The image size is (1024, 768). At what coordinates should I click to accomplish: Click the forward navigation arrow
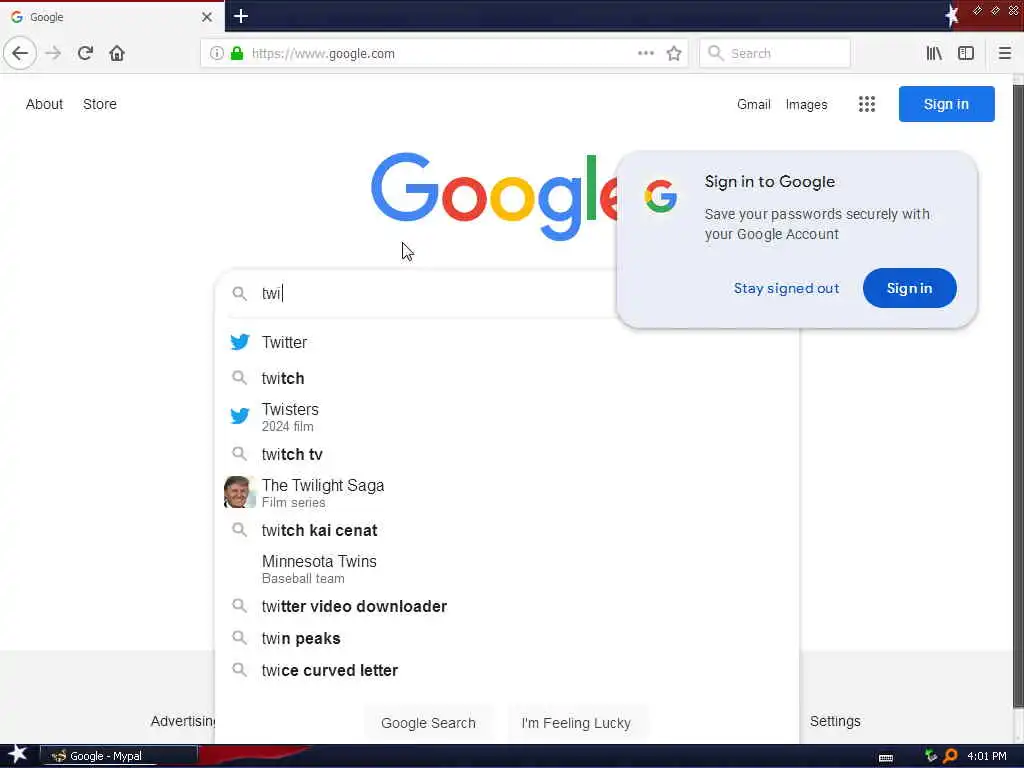click(x=53, y=53)
